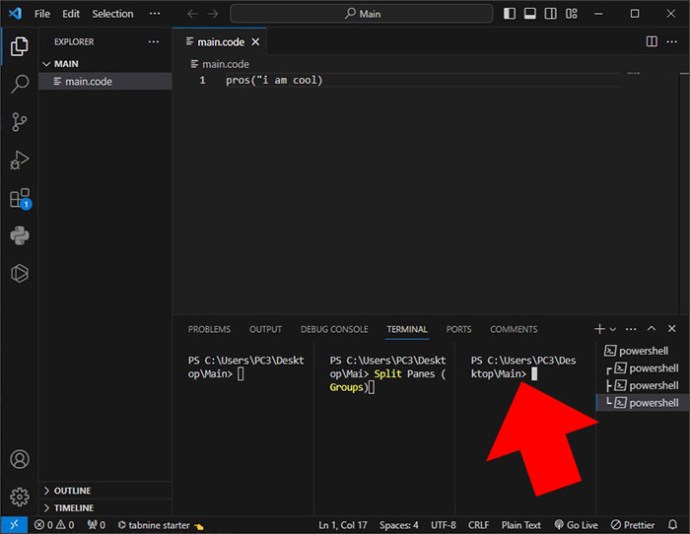Split the editor to the right
This screenshot has height=534, width=690.
[x=652, y=41]
